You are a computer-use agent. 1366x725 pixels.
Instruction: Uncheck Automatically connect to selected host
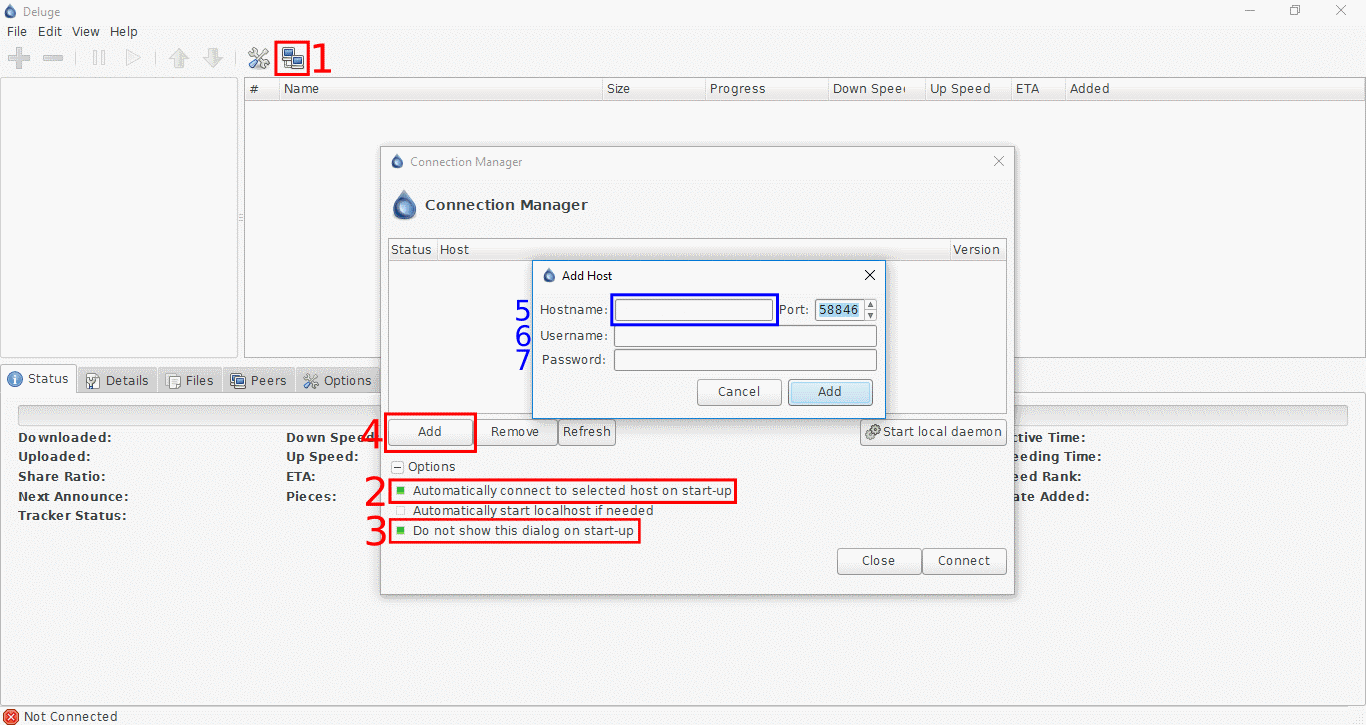(x=400, y=491)
